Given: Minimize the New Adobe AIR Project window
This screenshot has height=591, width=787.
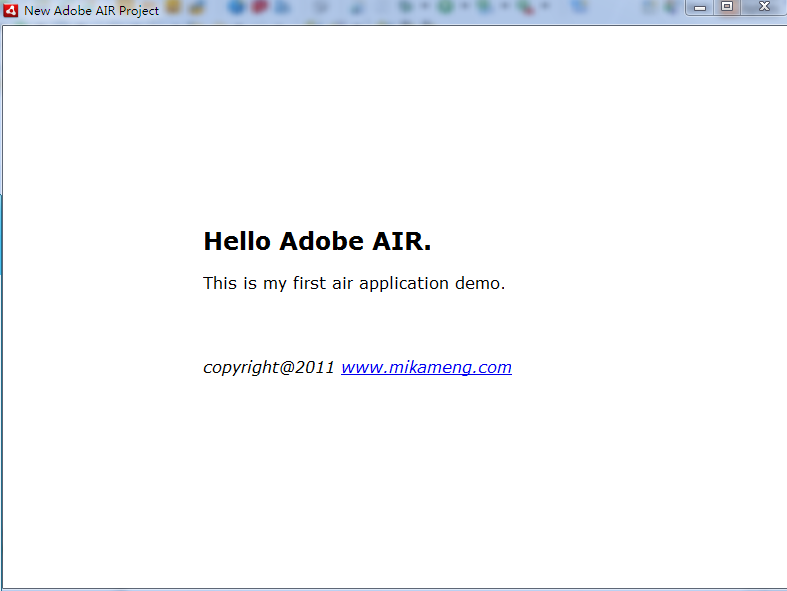Looking at the screenshot, I should click(700, 8).
